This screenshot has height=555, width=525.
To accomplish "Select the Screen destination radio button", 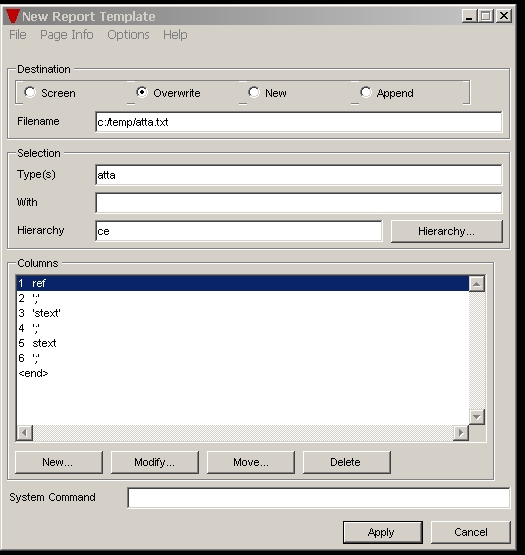I will [x=30, y=92].
